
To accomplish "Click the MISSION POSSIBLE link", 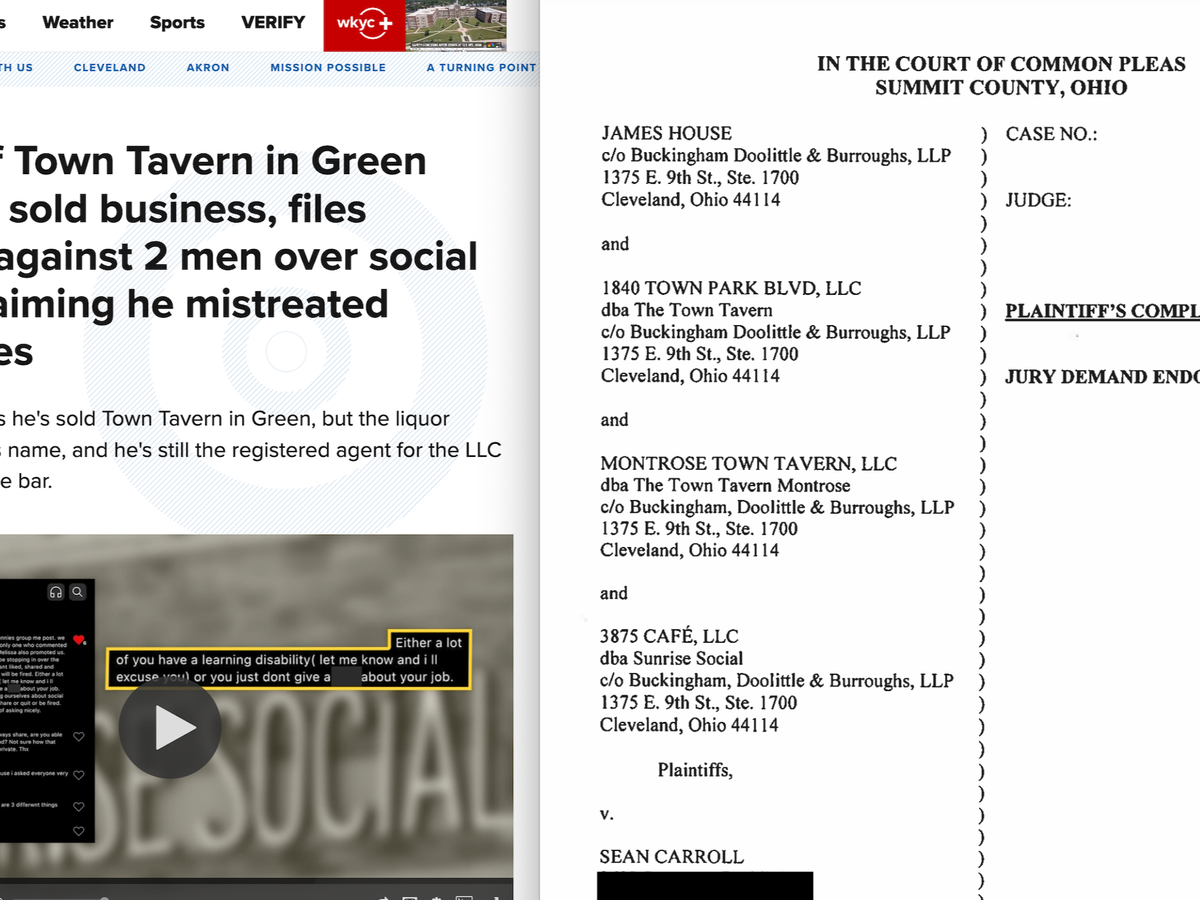I will tap(328, 67).
